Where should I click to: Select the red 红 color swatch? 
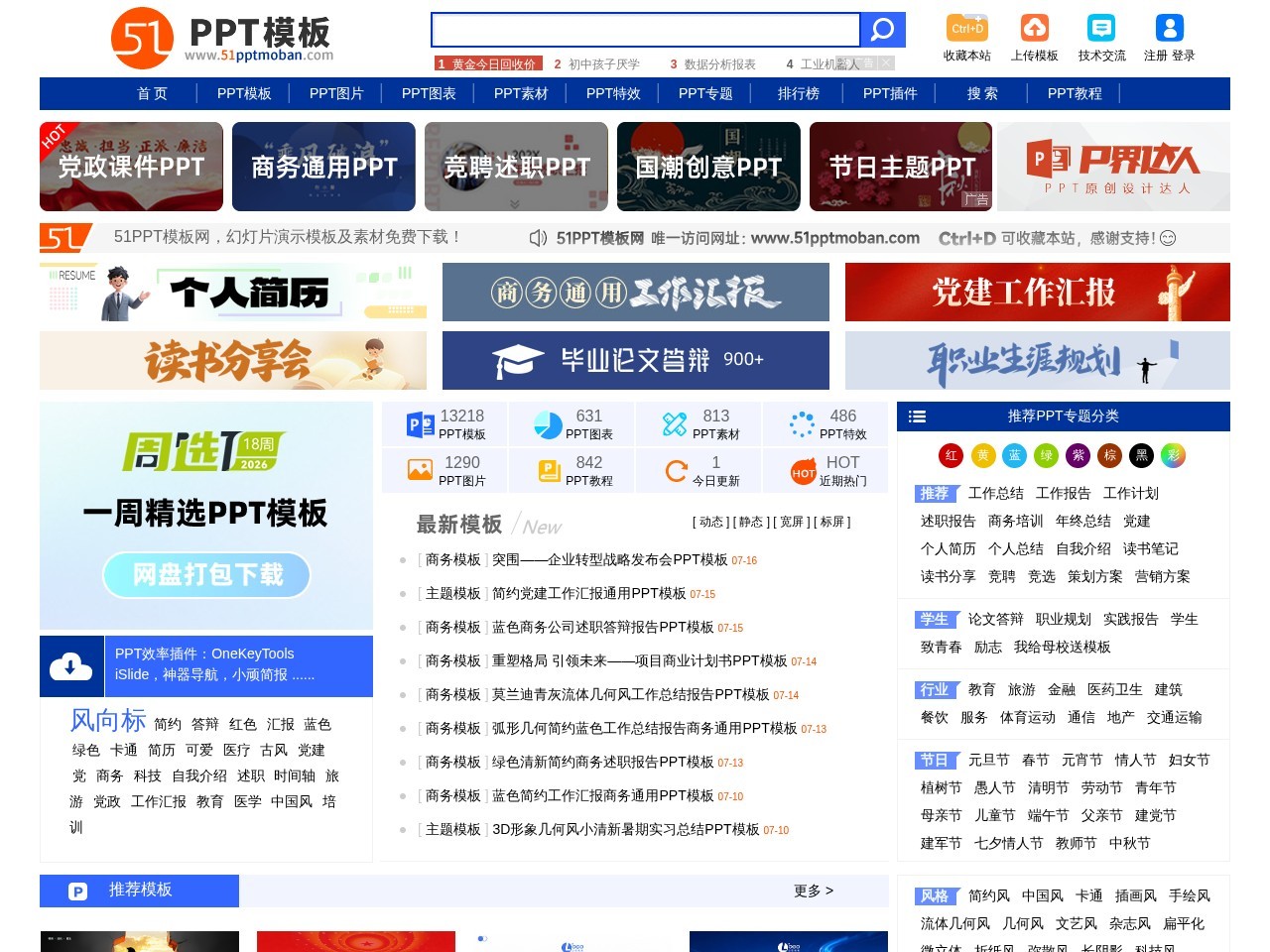pyautogui.click(x=951, y=455)
